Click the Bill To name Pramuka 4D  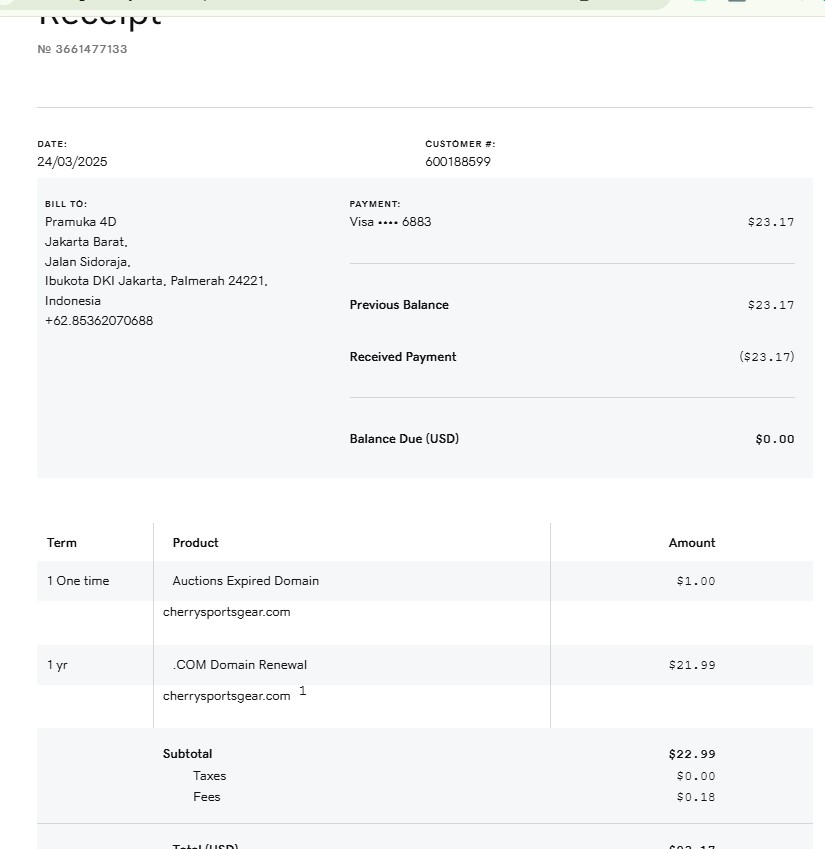80,222
